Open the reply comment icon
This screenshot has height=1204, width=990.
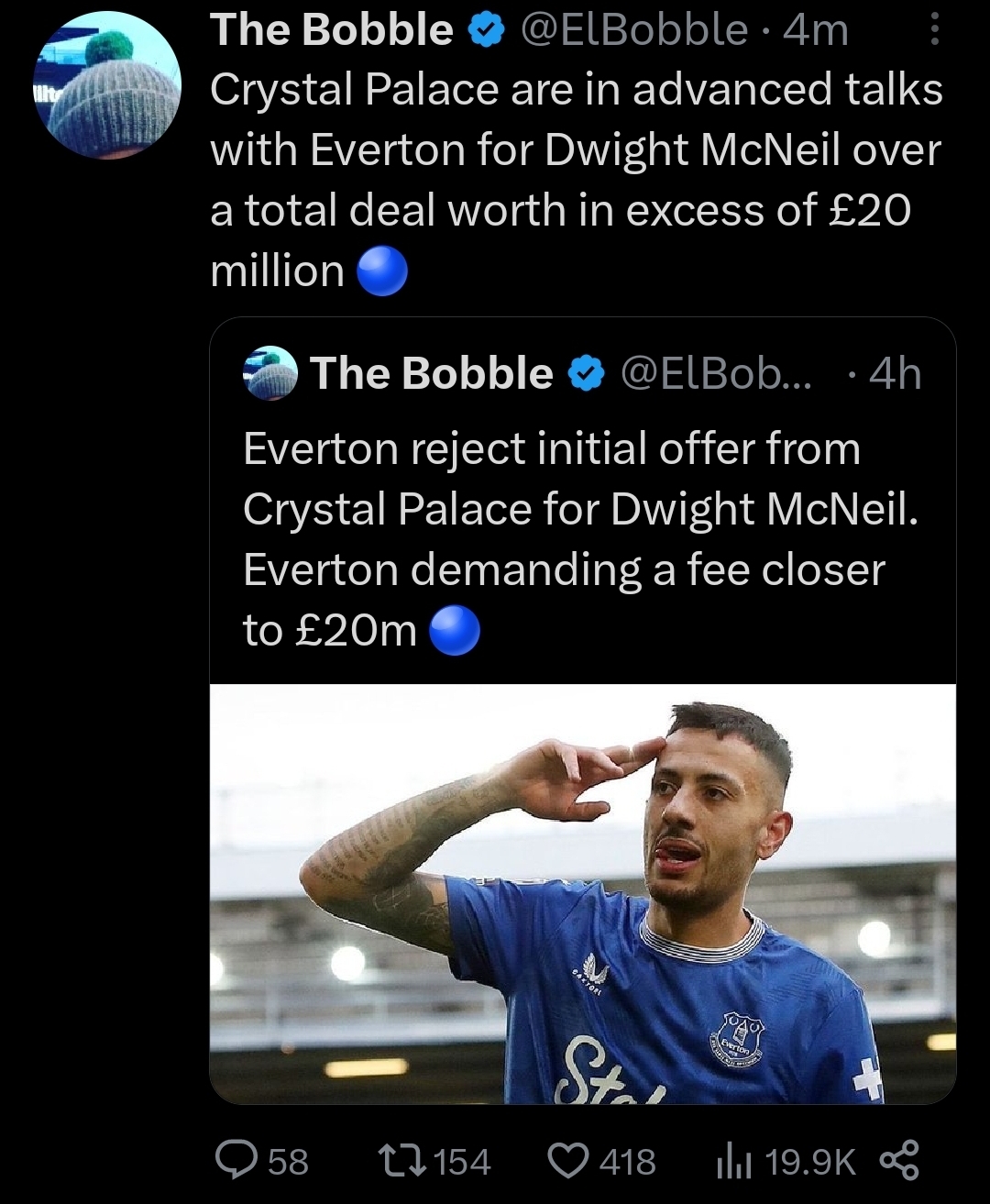click(x=236, y=1160)
